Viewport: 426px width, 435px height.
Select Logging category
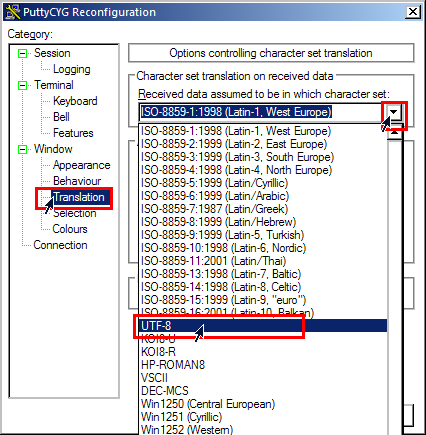[x=72, y=69]
